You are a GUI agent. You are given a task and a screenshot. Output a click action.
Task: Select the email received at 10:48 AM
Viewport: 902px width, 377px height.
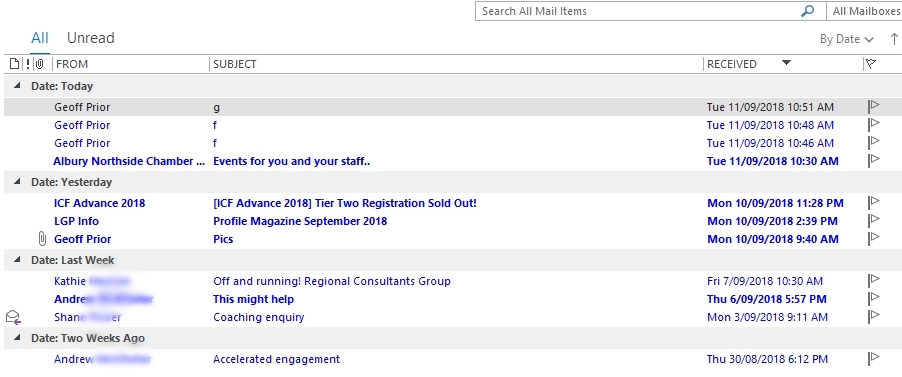[770, 125]
